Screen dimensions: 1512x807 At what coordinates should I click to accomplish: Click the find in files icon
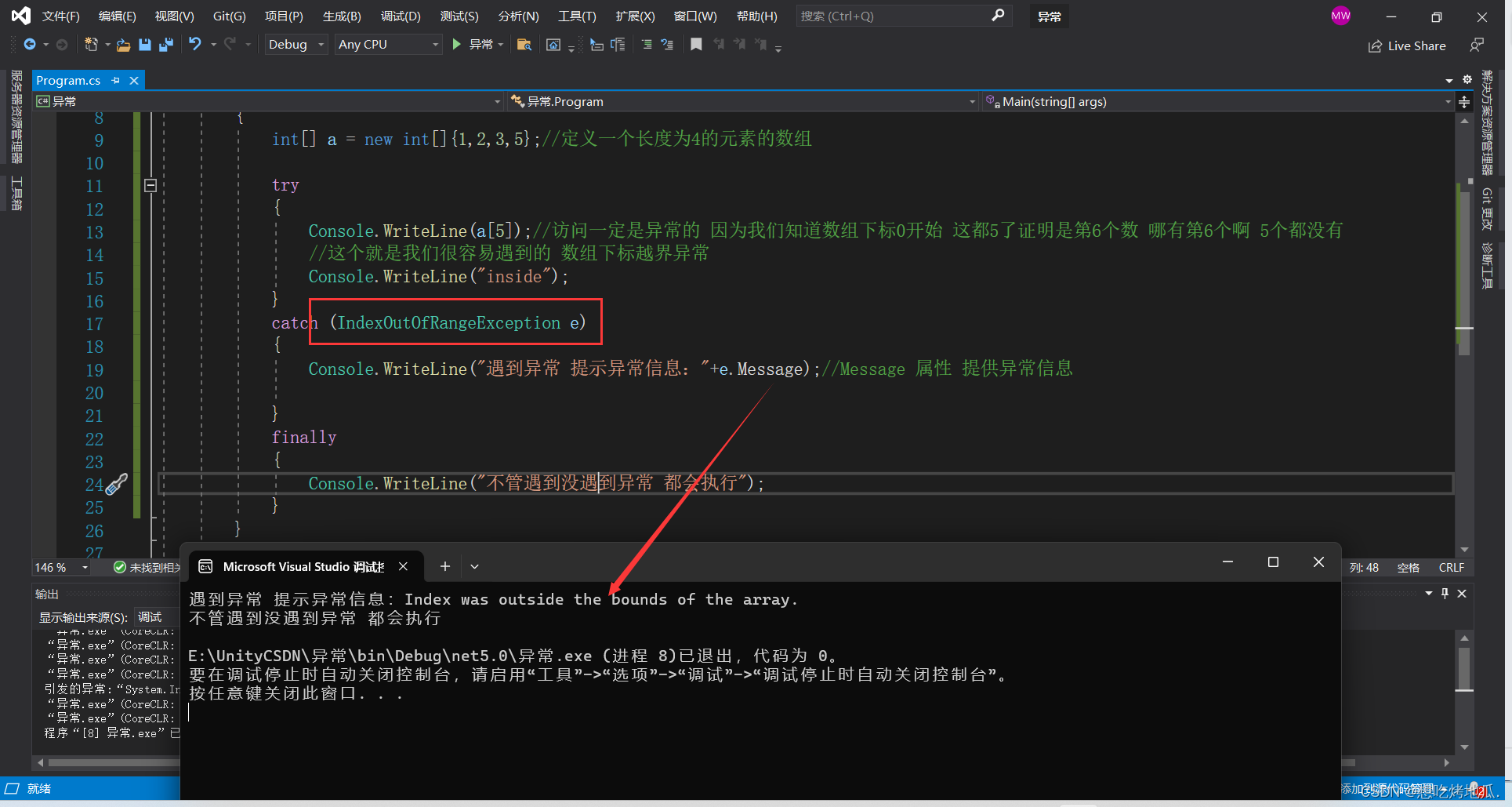coord(524,45)
